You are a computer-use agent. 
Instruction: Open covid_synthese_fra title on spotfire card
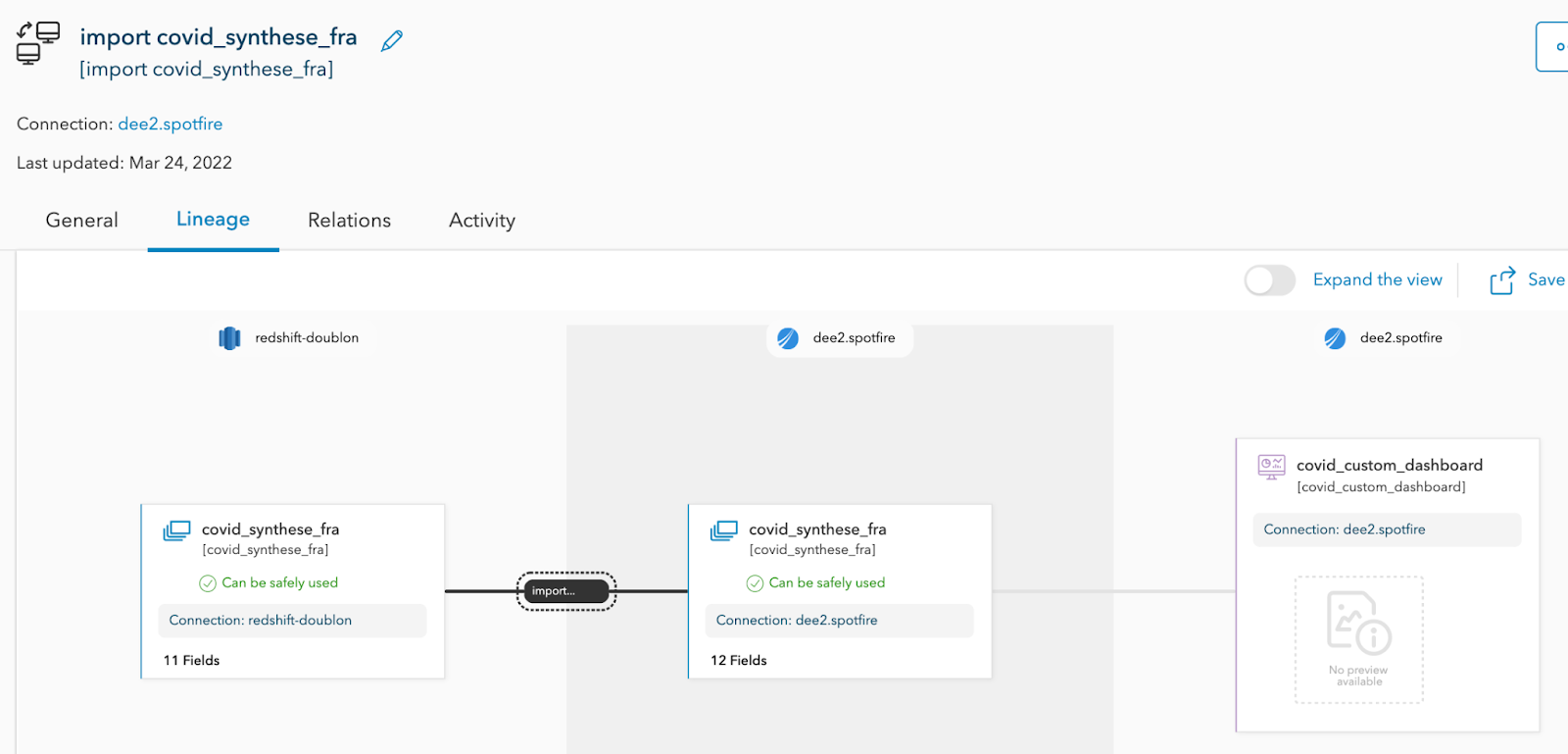point(817,529)
